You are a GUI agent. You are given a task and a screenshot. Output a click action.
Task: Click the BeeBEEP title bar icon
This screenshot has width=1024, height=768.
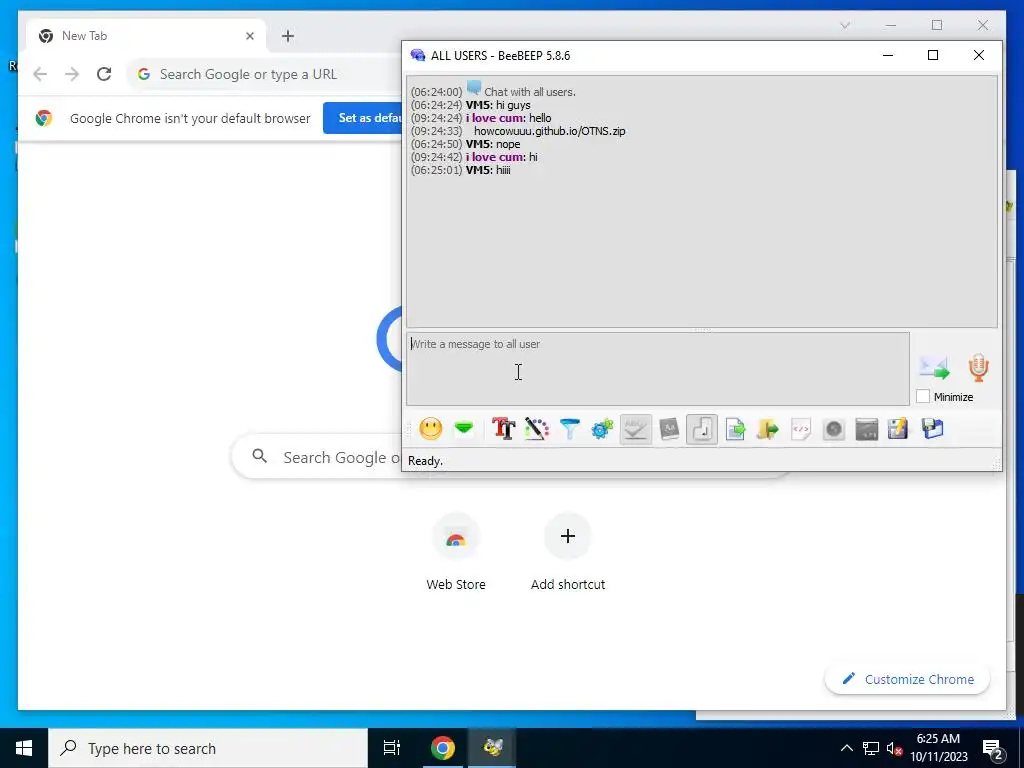tap(418, 56)
